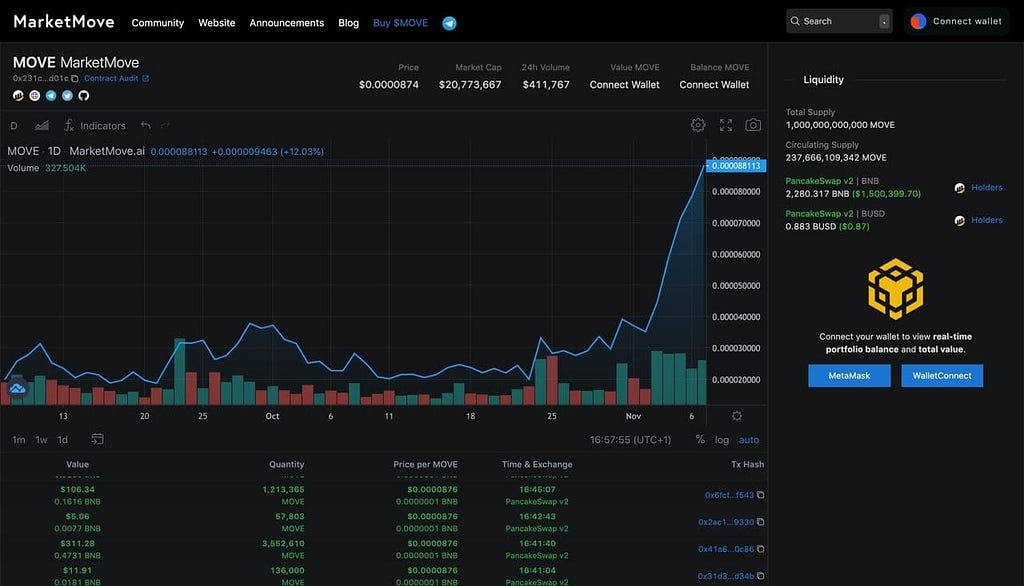
Task: Open the price axis settings gear
Action: pos(737,415)
